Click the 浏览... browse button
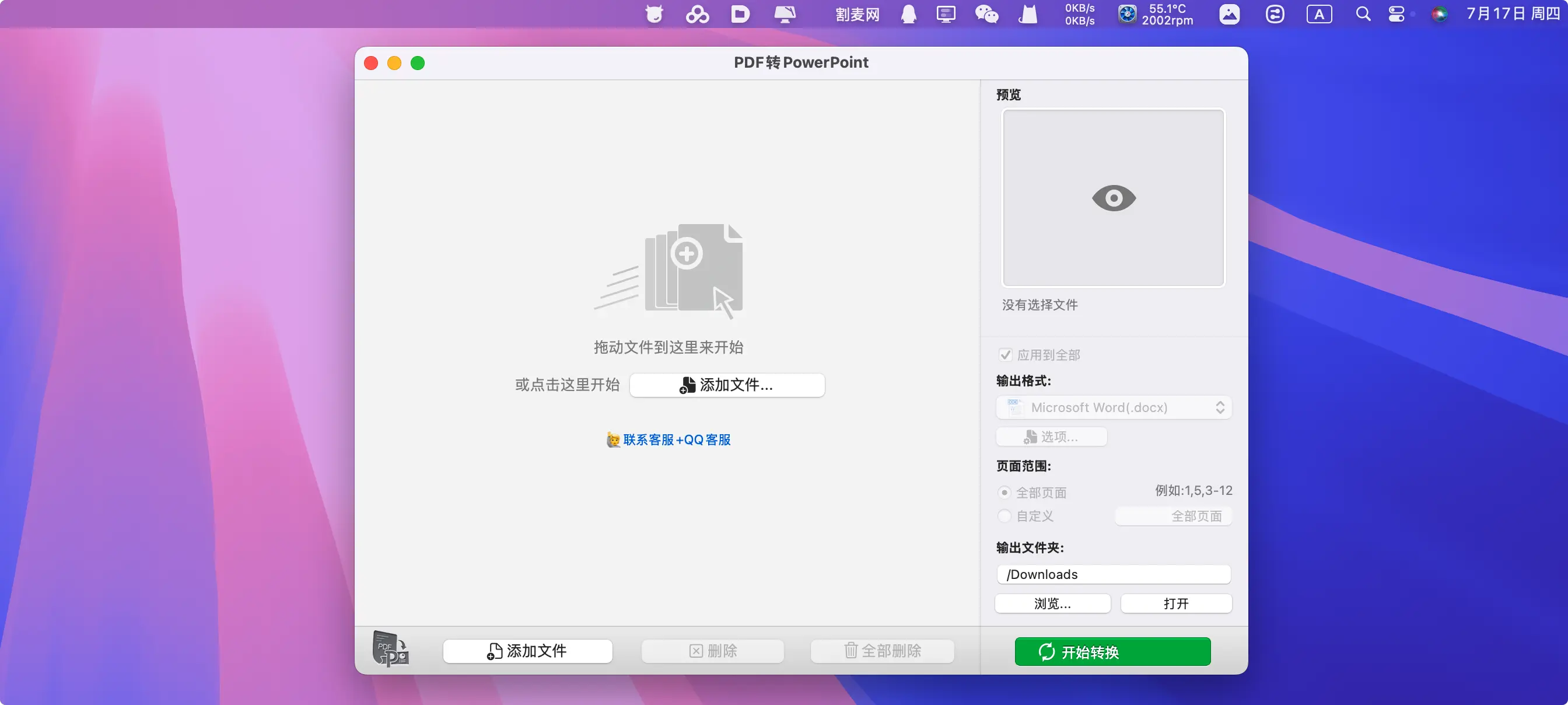 [1052, 603]
